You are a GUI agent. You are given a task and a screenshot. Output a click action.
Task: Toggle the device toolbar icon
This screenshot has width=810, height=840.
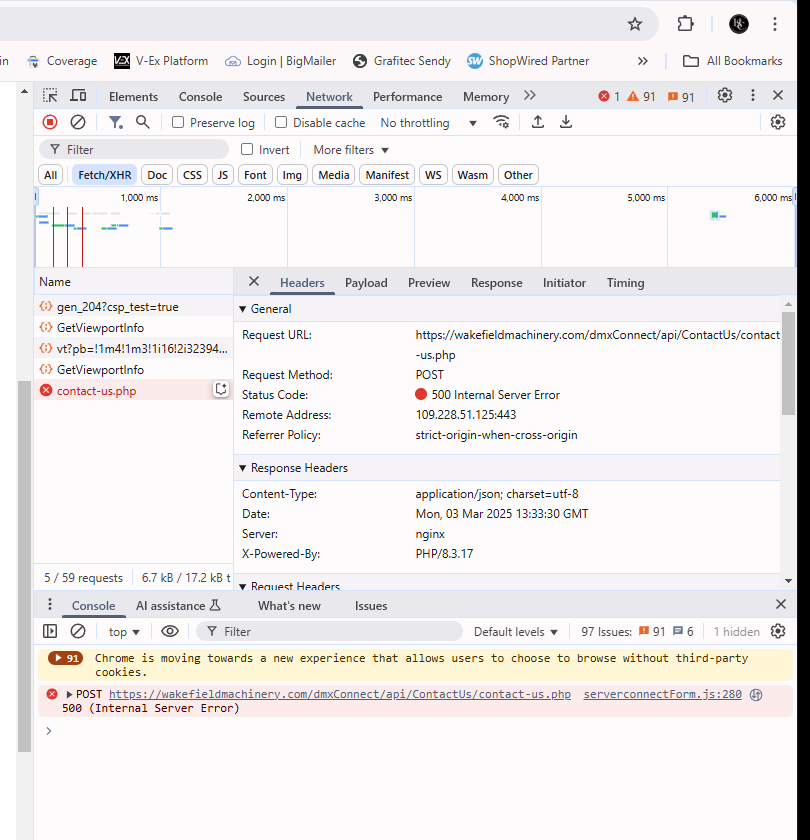pyautogui.click(x=78, y=96)
